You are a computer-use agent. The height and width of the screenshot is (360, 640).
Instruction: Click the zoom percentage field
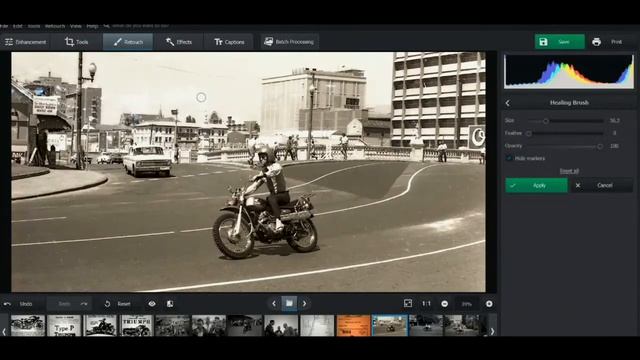[x=467, y=304]
